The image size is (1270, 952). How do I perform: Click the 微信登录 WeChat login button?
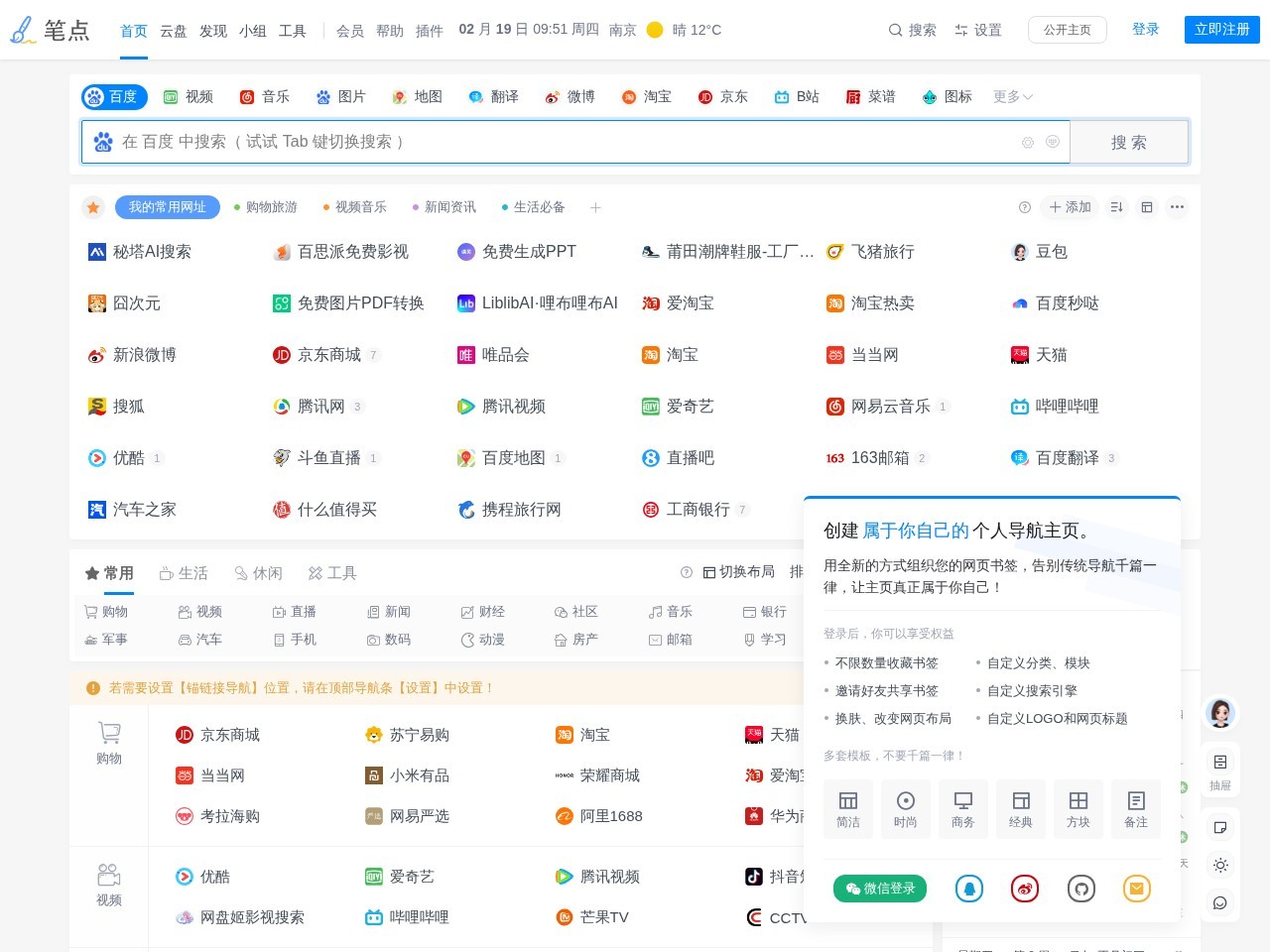pos(881,889)
